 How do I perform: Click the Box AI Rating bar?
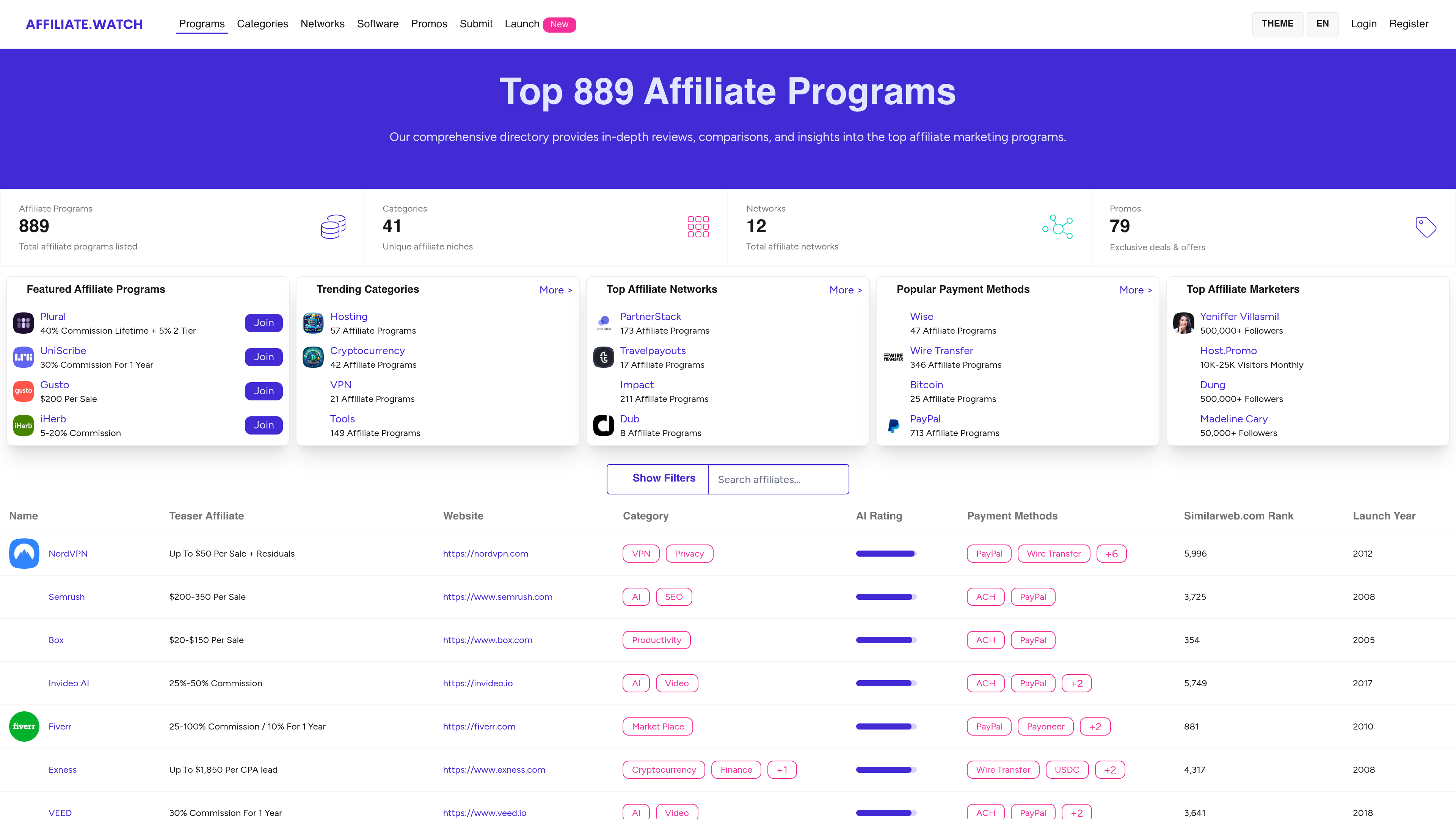point(886,640)
